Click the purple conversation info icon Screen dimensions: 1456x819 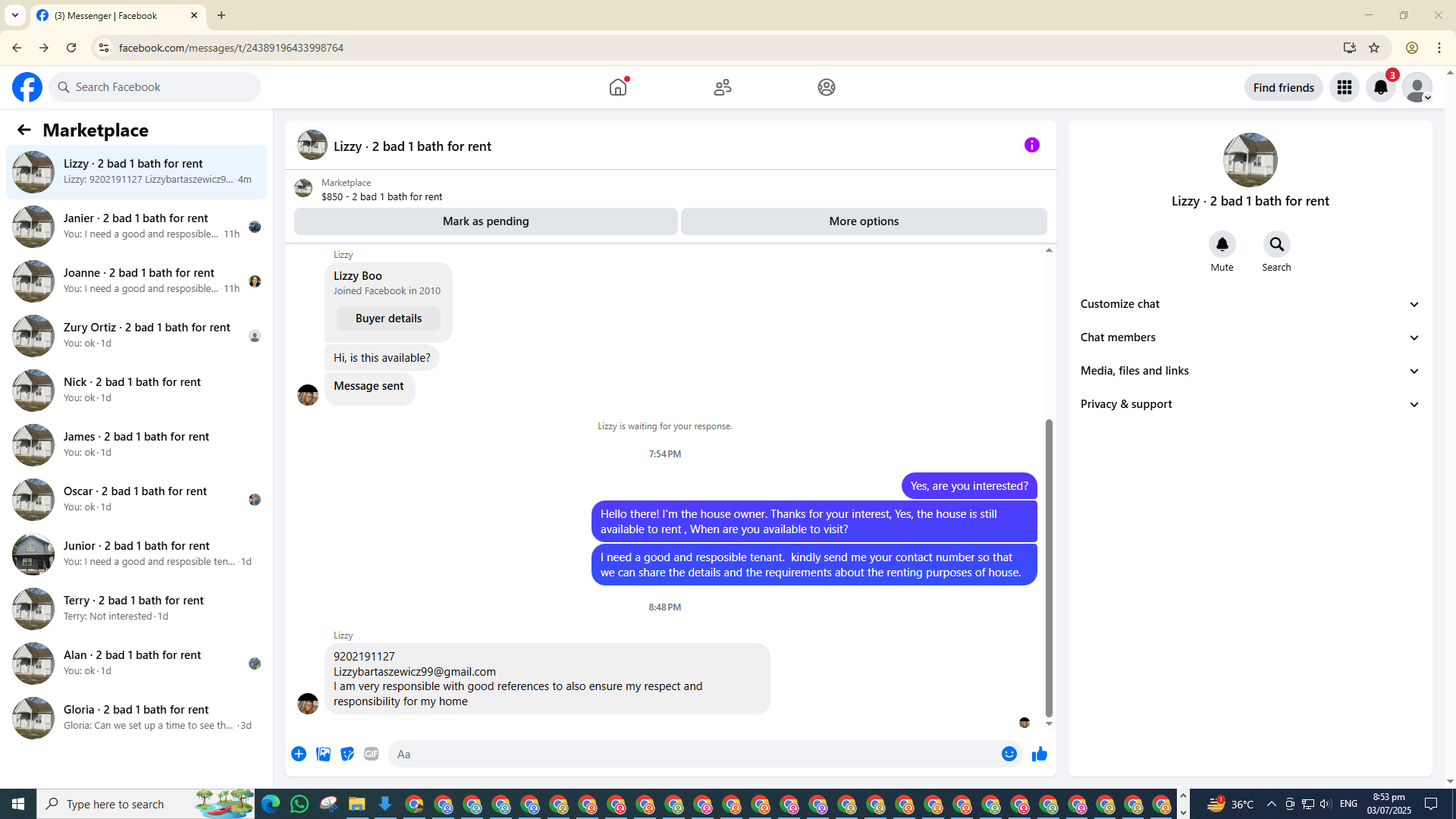1031,145
